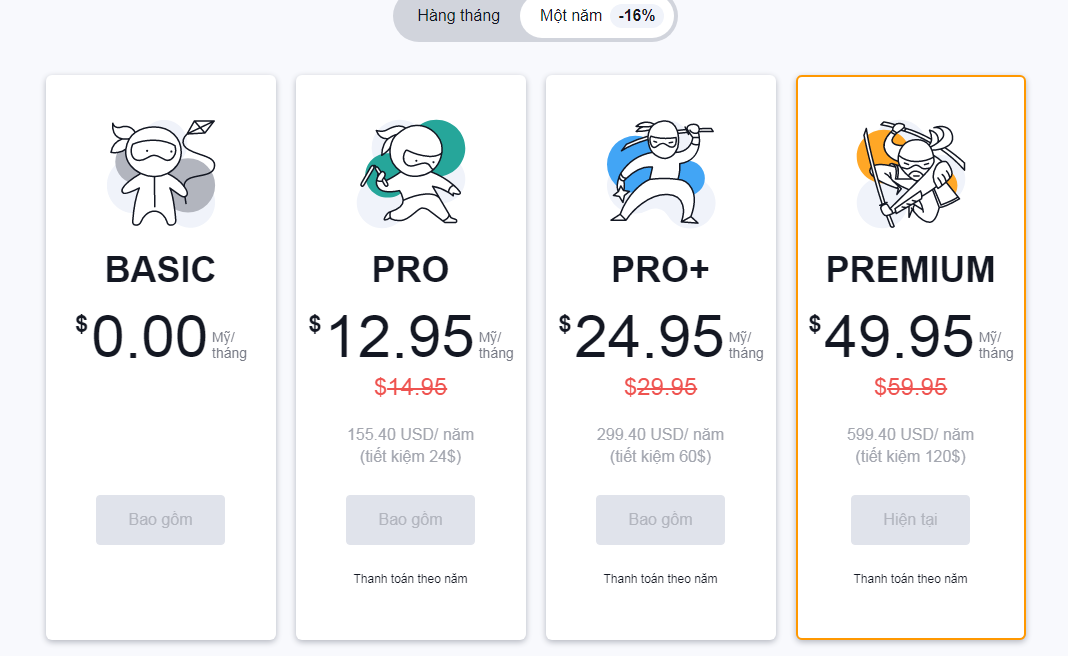
Task: Switch billing to Hàng tháng
Action: 459,16
